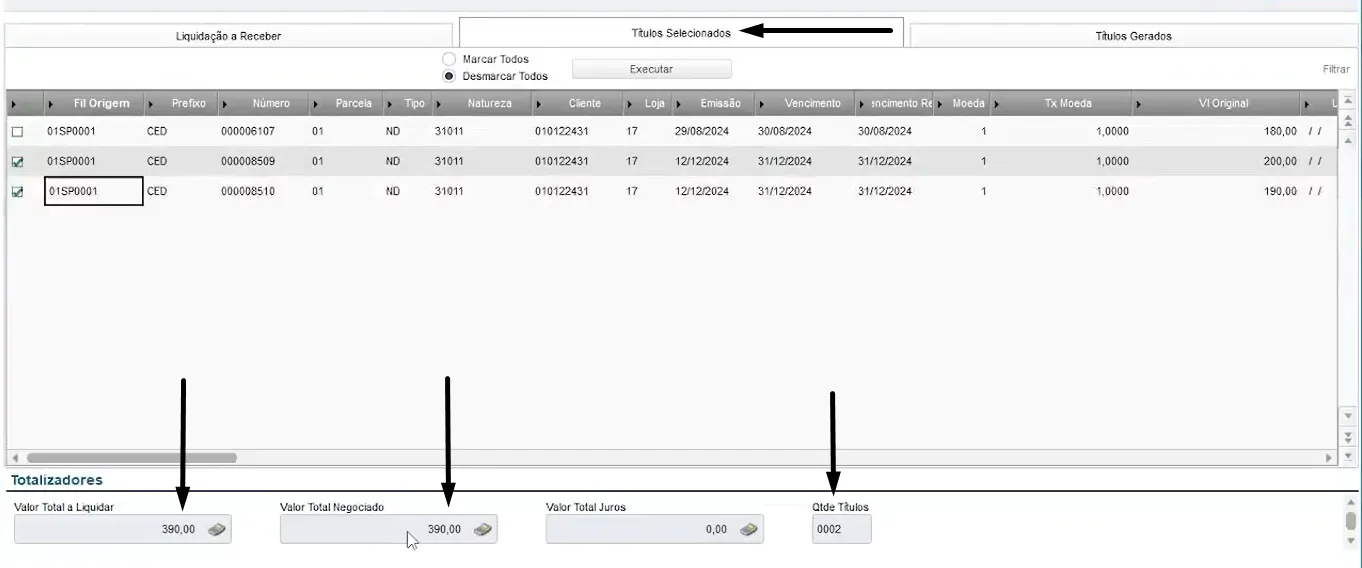This screenshot has height=568, width=1362.
Task: Click money icon in Valor Total Negociado field
Action: point(482,530)
